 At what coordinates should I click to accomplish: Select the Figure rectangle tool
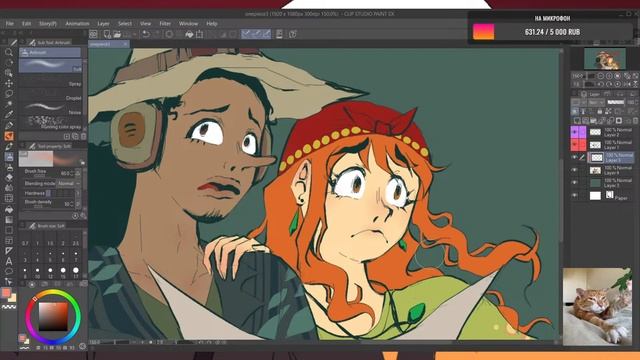click(9, 230)
